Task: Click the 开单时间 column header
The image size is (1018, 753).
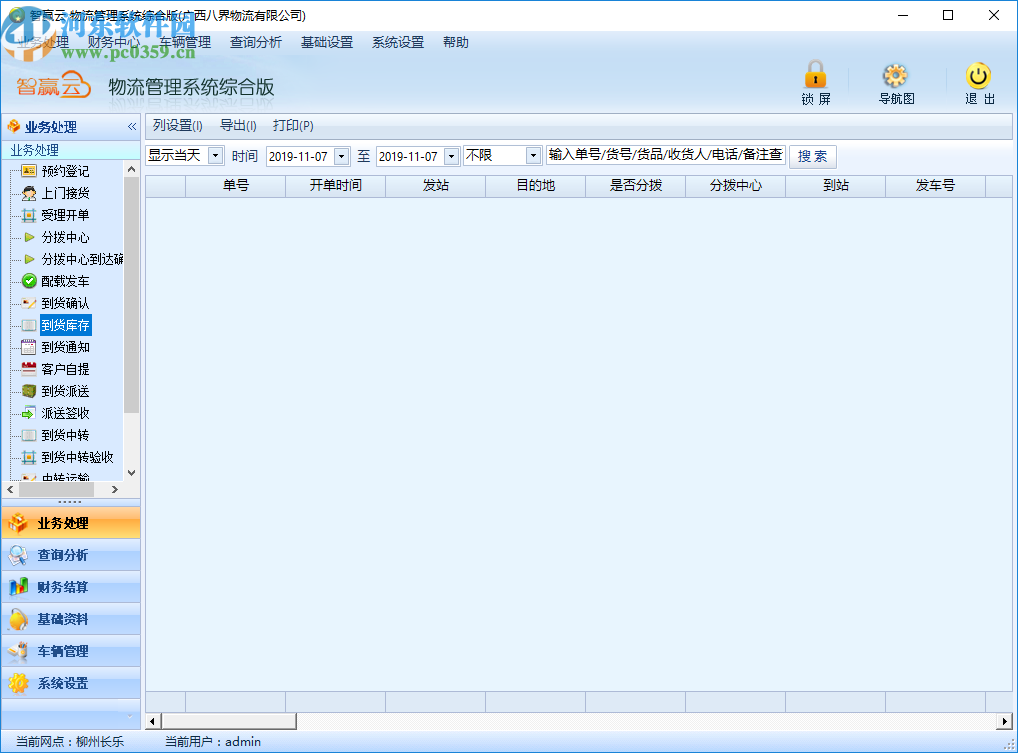Action: click(336, 186)
